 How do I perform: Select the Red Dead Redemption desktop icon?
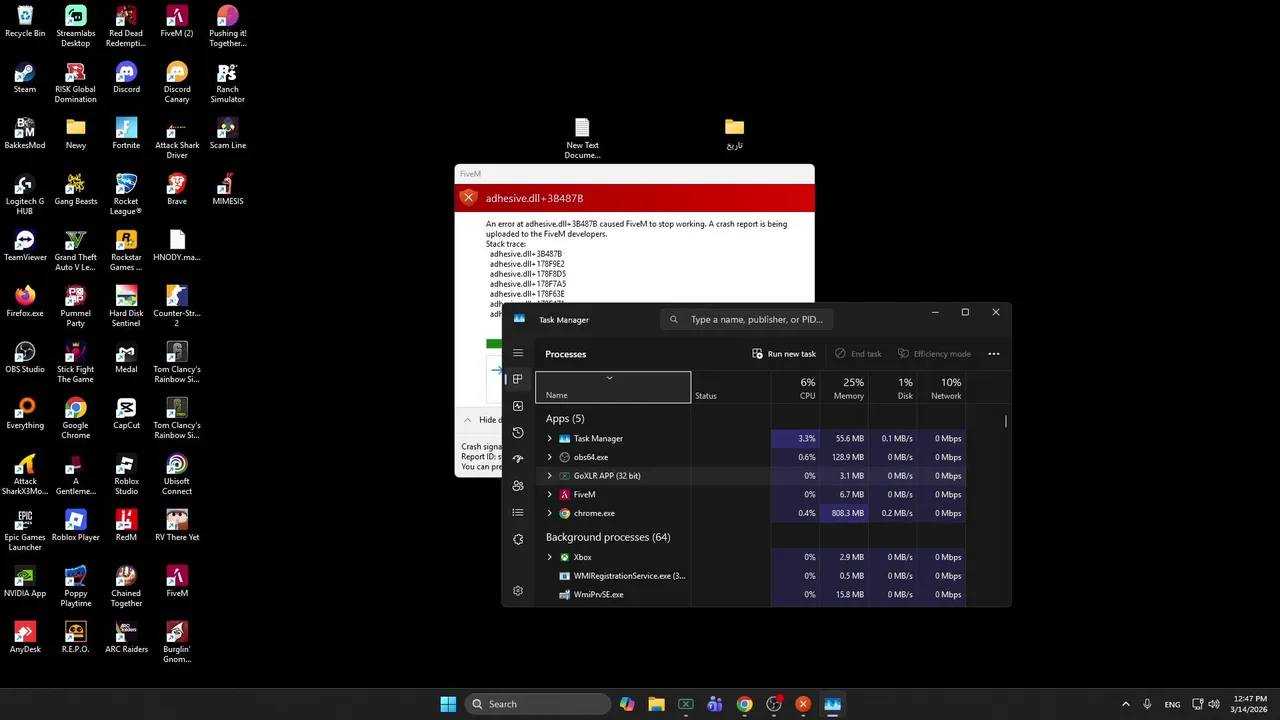126,27
